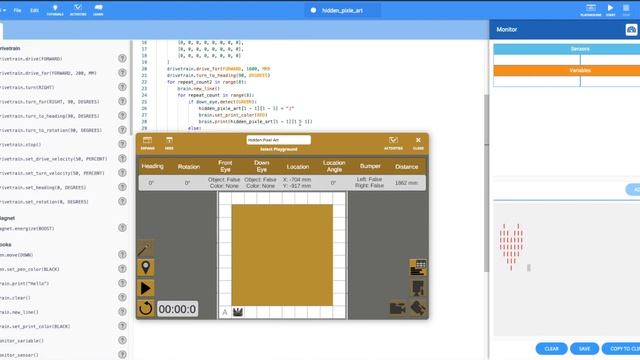Toggle the pen draw tool in playground
This screenshot has width=640, height=360.
145,249
